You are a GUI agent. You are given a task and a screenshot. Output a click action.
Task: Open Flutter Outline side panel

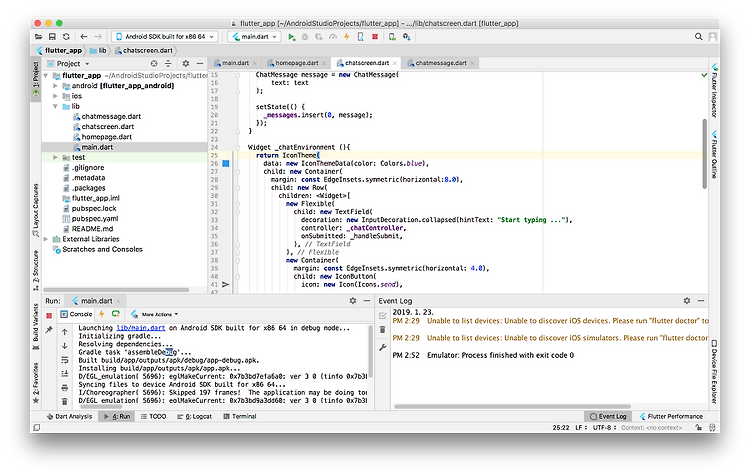(x=714, y=154)
